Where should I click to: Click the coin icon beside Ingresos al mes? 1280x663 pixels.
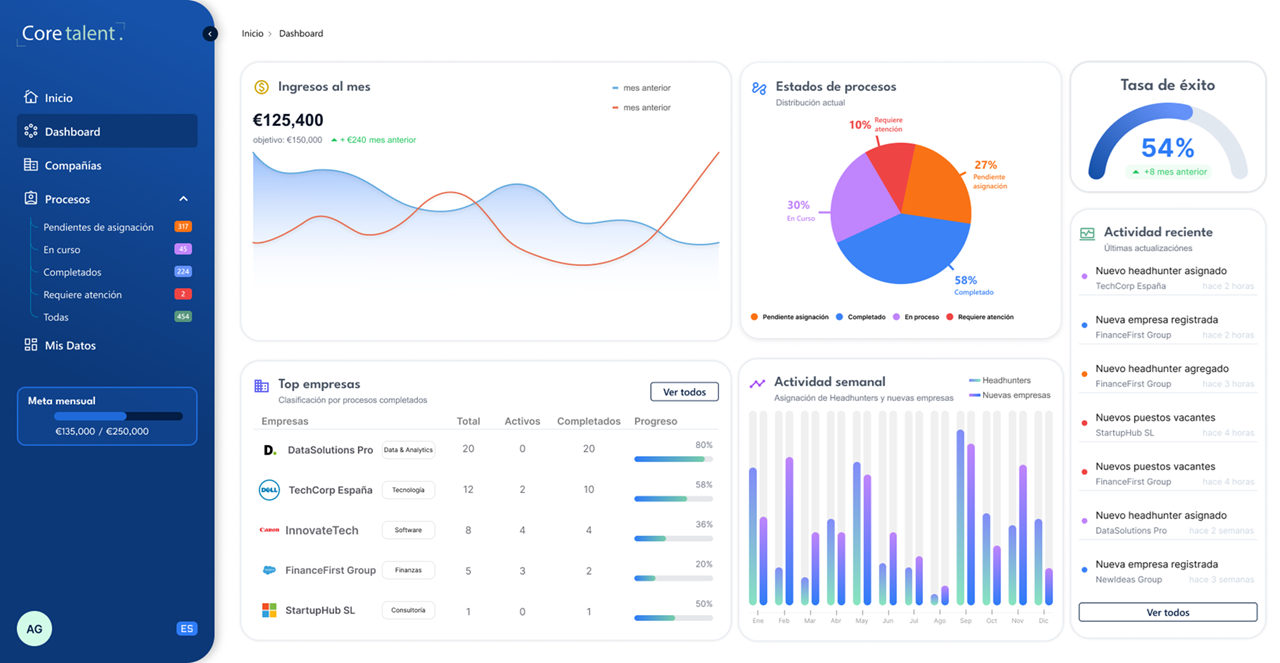click(x=261, y=87)
